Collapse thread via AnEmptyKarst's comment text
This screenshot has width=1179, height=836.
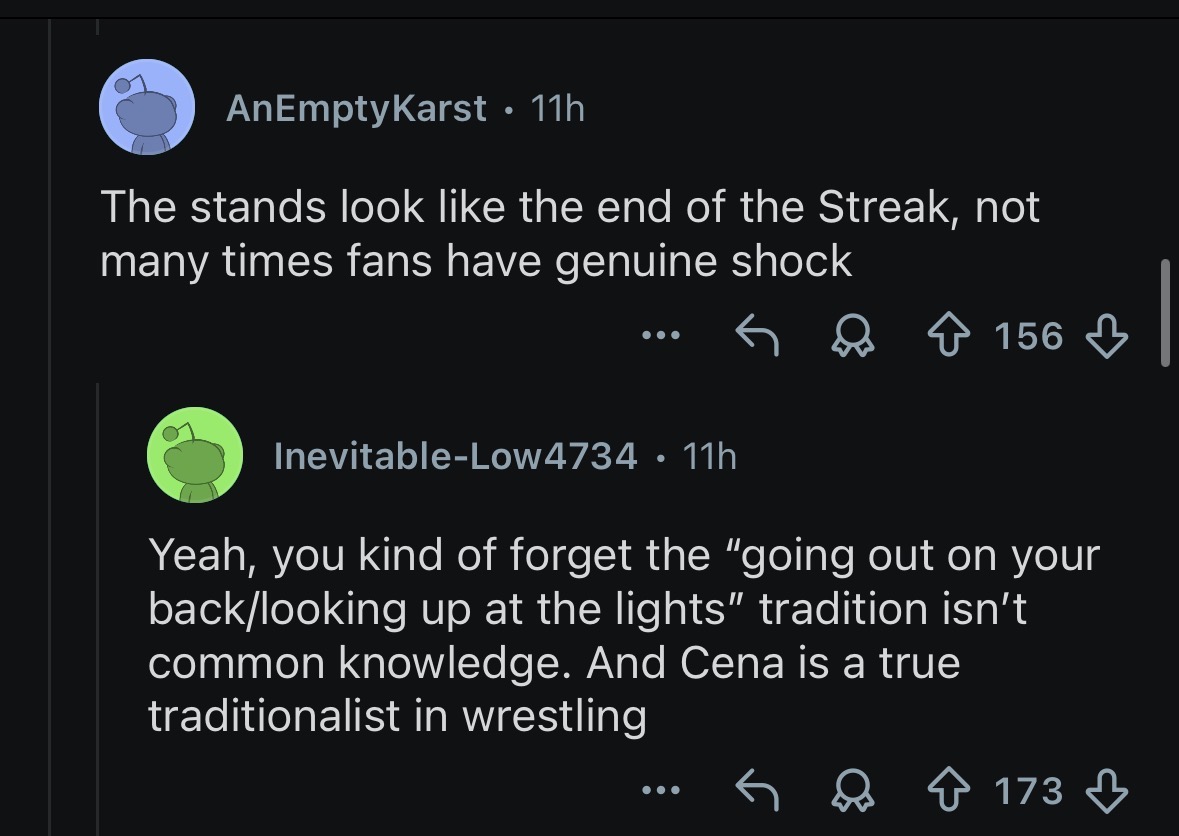tap(570, 234)
